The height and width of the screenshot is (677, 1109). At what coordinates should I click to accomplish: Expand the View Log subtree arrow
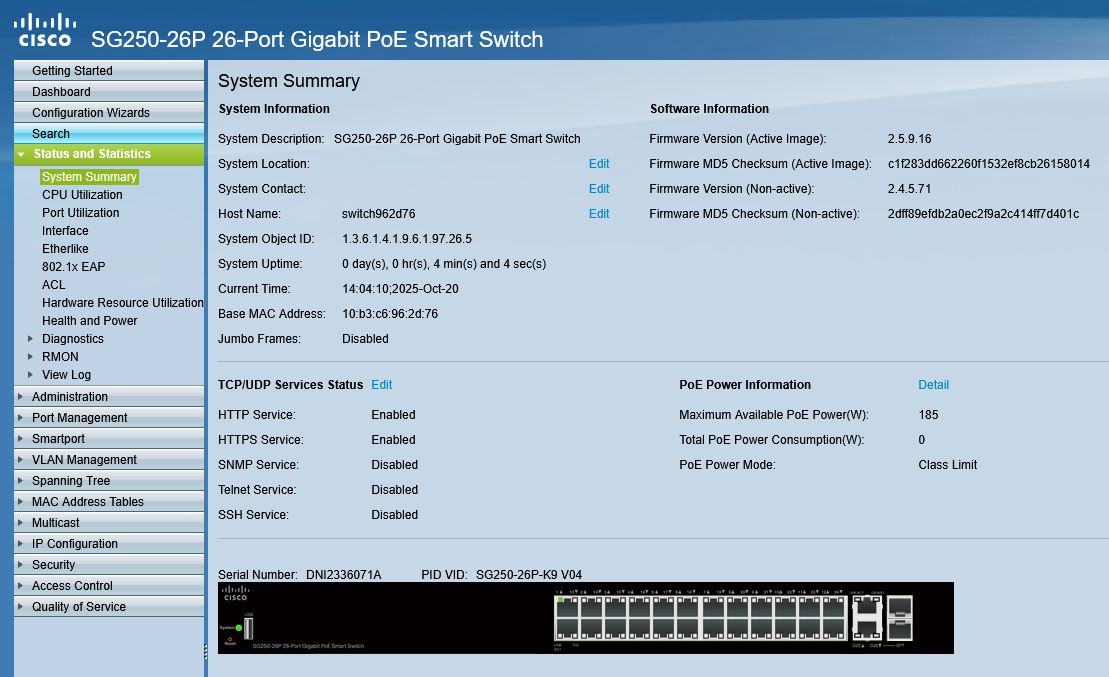tap(30, 374)
